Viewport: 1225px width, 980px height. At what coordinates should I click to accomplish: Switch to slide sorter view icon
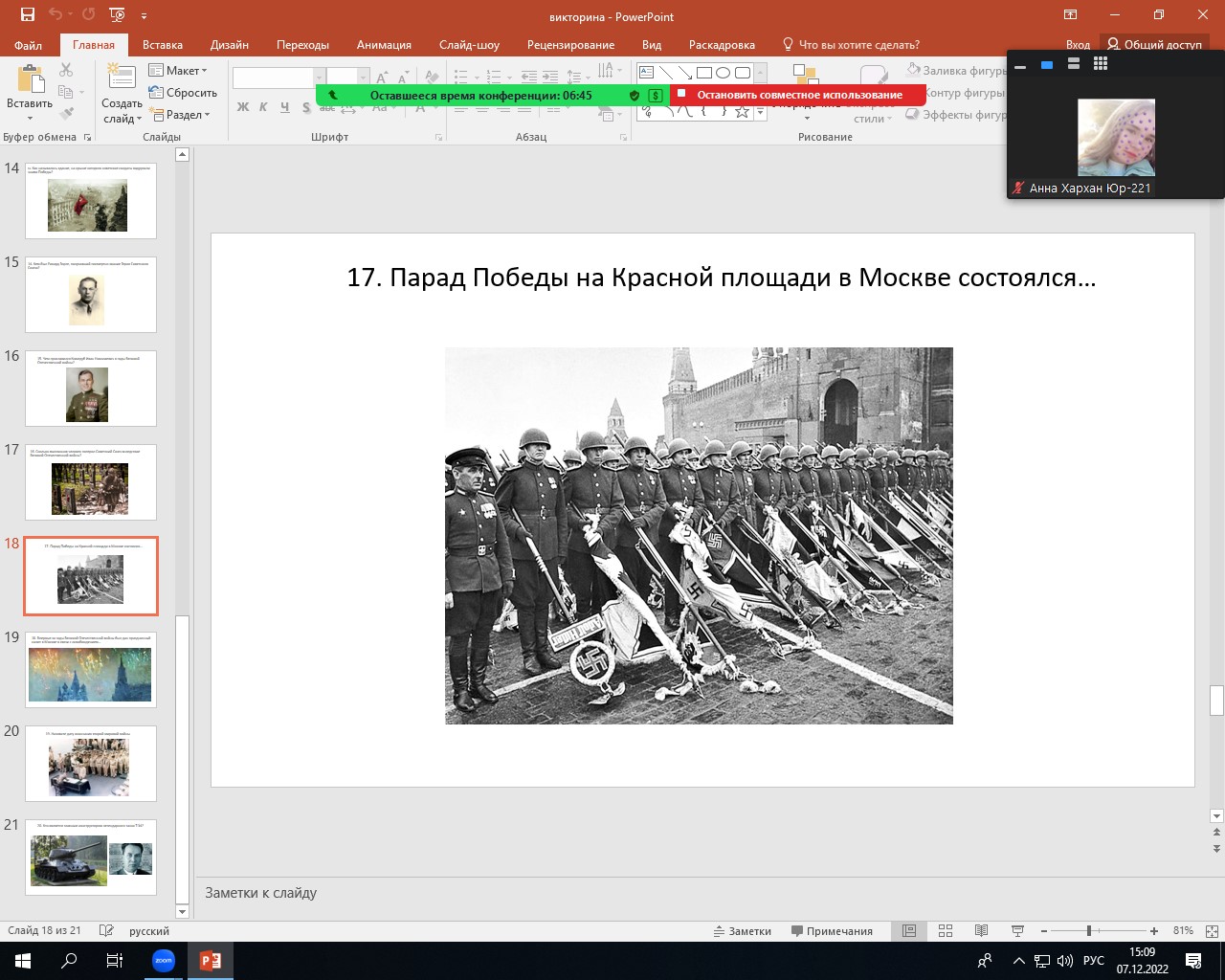[946, 931]
